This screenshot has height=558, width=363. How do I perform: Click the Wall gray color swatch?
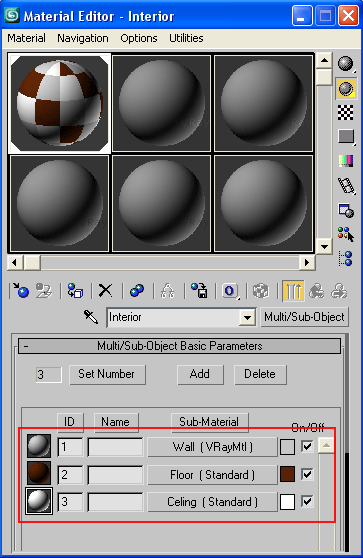[287, 447]
